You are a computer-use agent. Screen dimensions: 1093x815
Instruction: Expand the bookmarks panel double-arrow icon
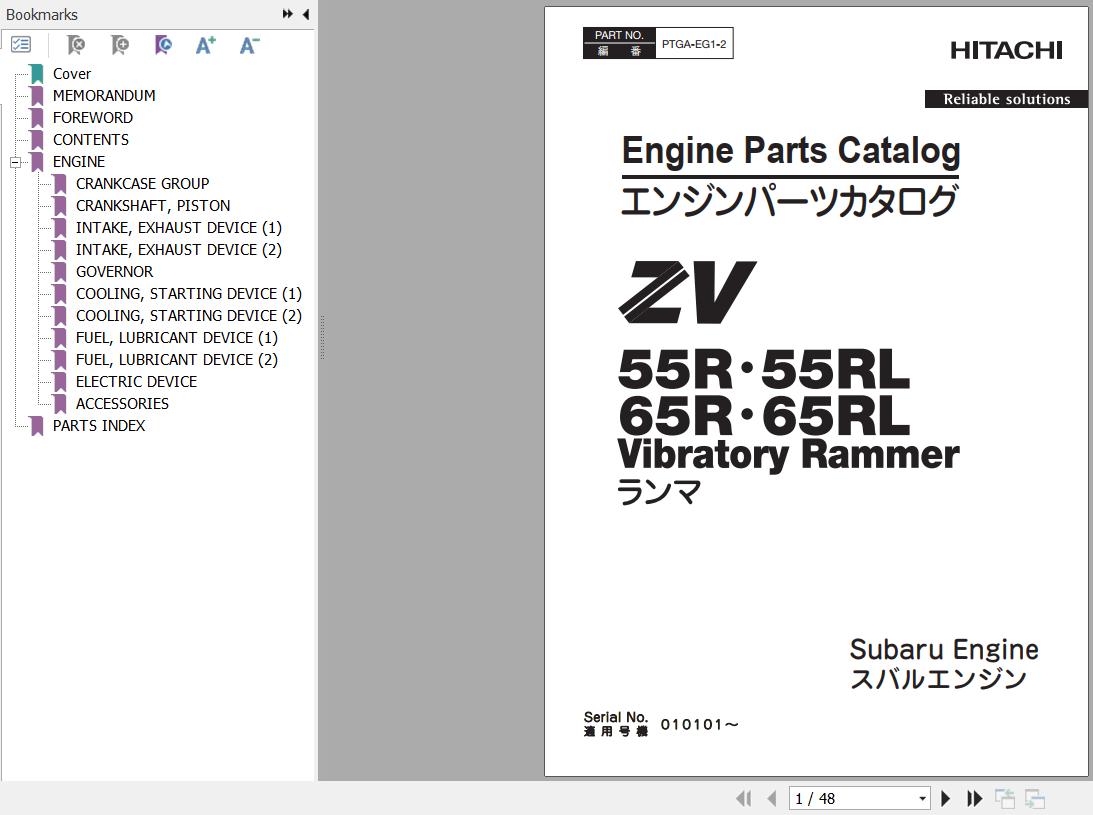pyautogui.click(x=287, y=14)
